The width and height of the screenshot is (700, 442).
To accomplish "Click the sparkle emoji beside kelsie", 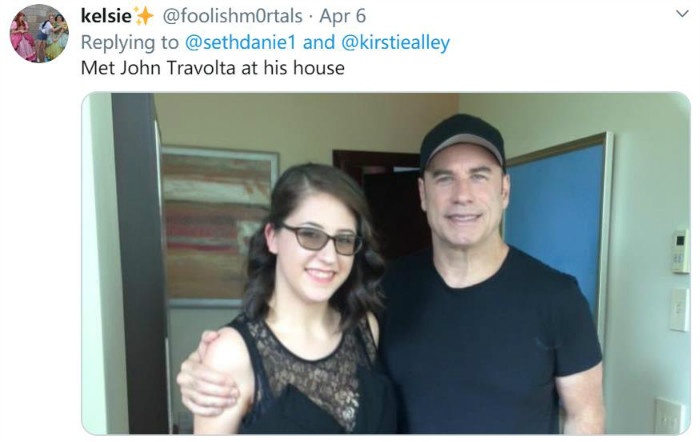I will [144, 16].
